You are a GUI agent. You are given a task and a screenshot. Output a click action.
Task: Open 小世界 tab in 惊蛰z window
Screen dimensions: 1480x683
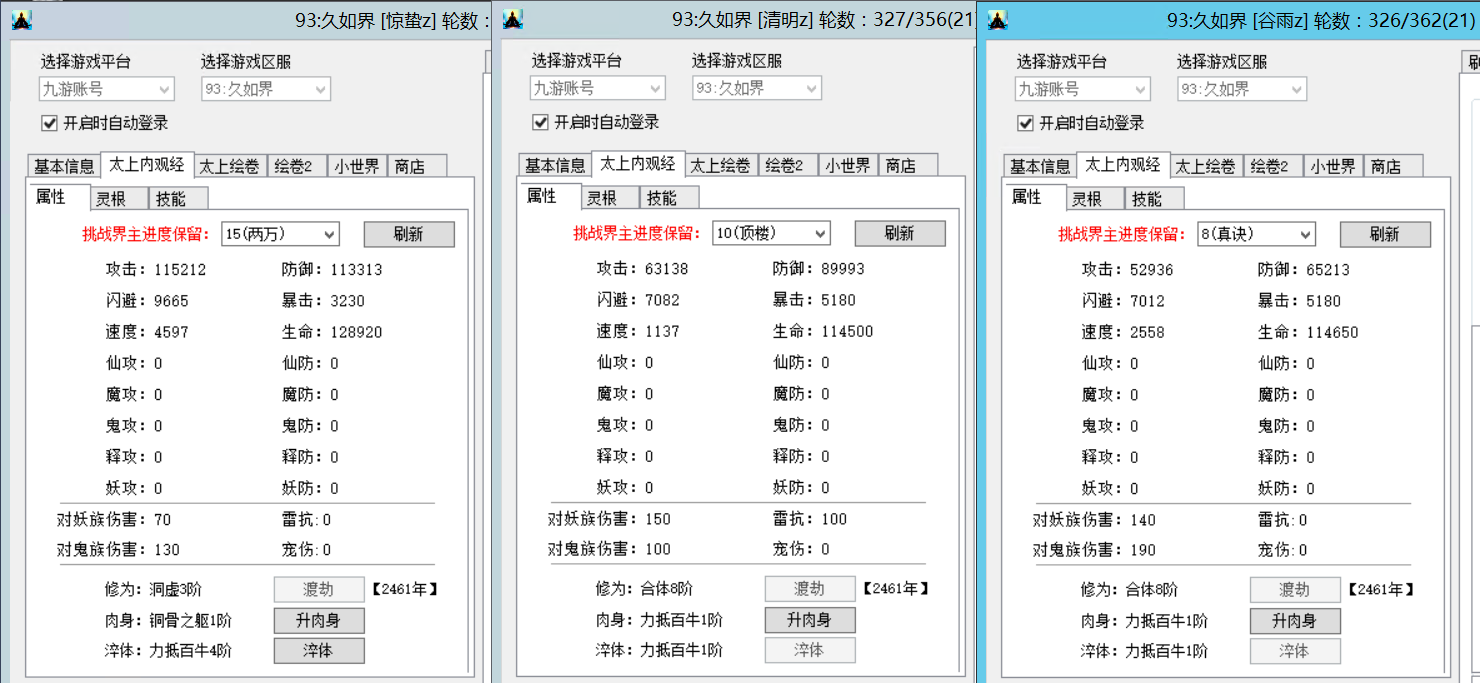click(x=357, y=166)
